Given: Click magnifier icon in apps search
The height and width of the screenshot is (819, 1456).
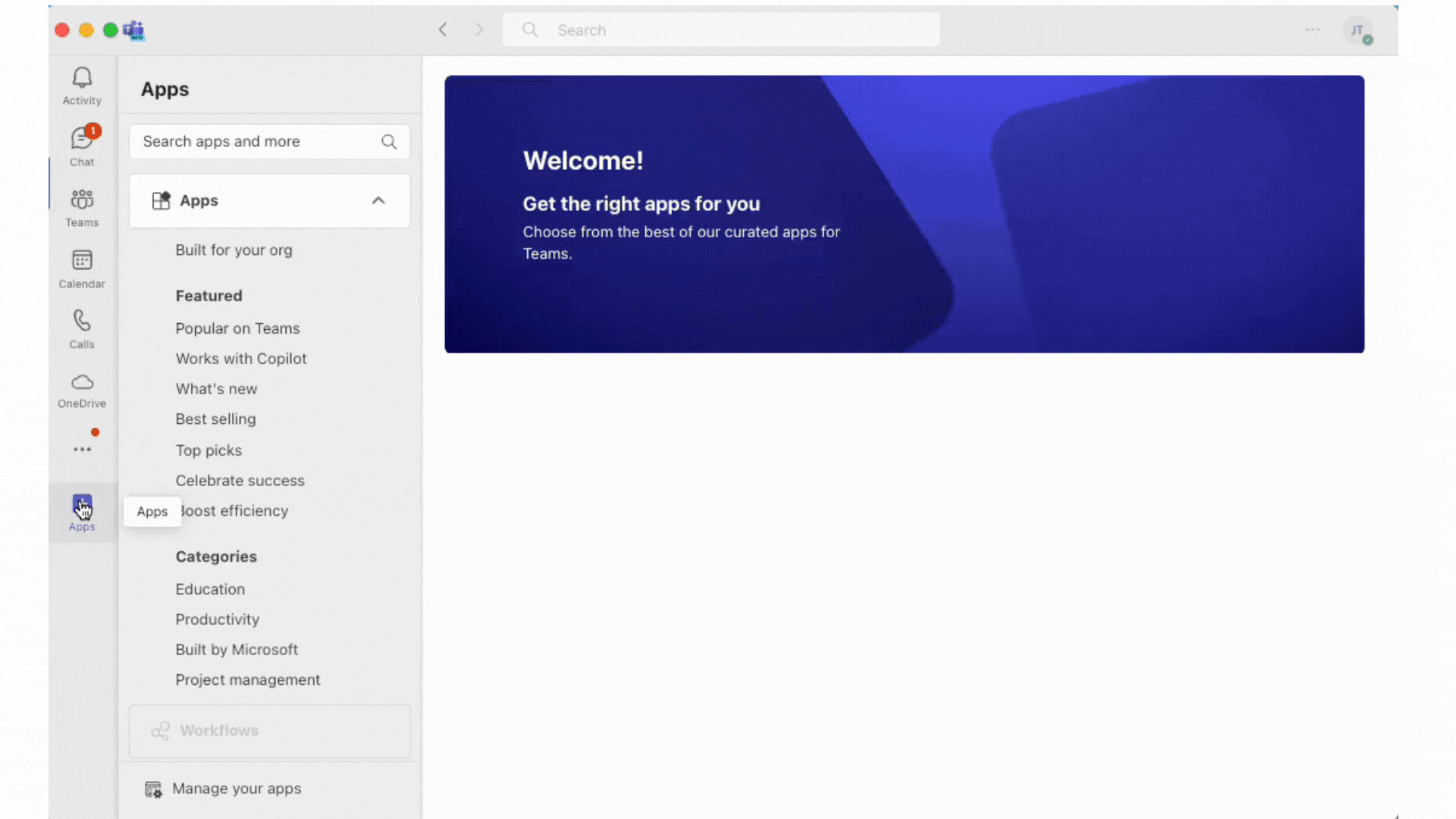Looking at the screenshot, I should 389,142.
